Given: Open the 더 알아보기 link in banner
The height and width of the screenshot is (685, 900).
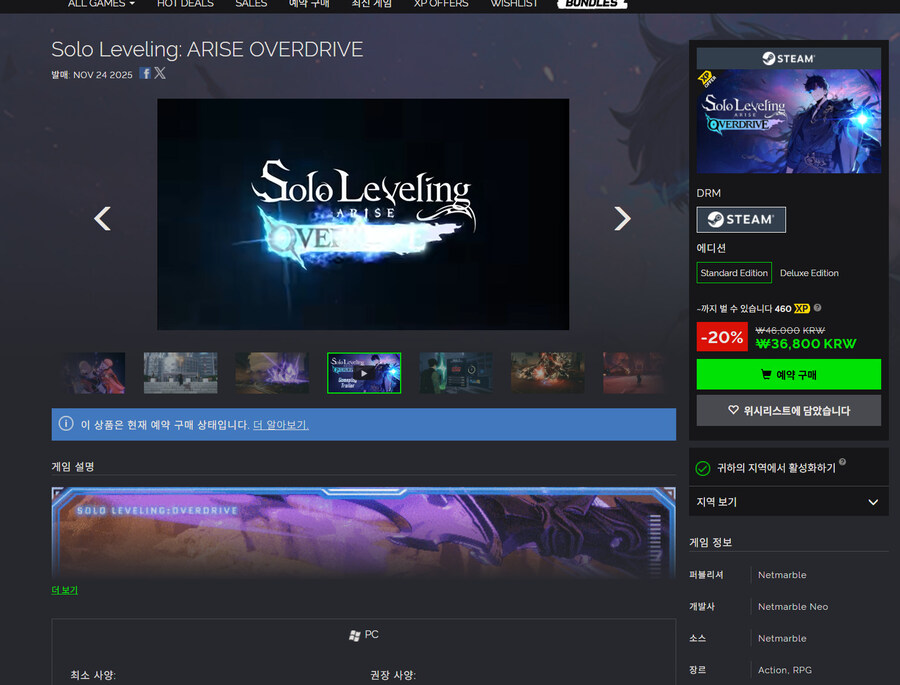Looking at the screenshot, I should pos(280,425).
